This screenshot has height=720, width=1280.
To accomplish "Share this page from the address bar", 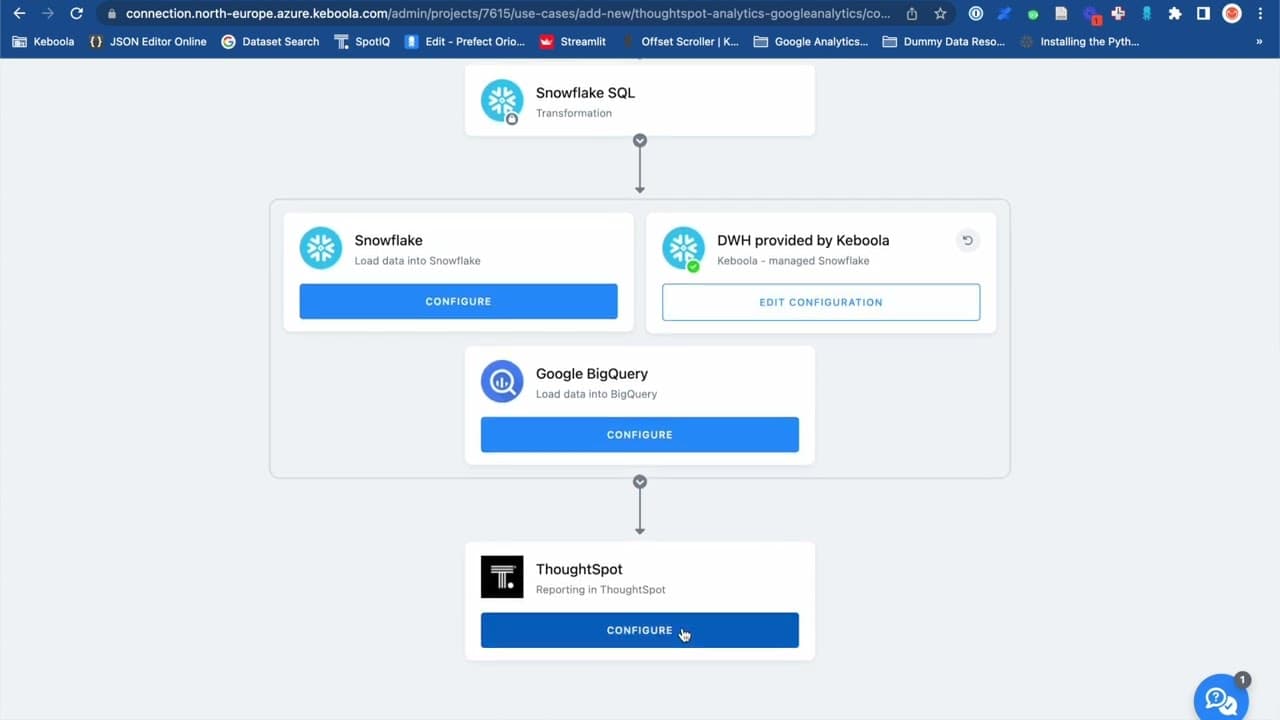I will [x=912, y=14].
